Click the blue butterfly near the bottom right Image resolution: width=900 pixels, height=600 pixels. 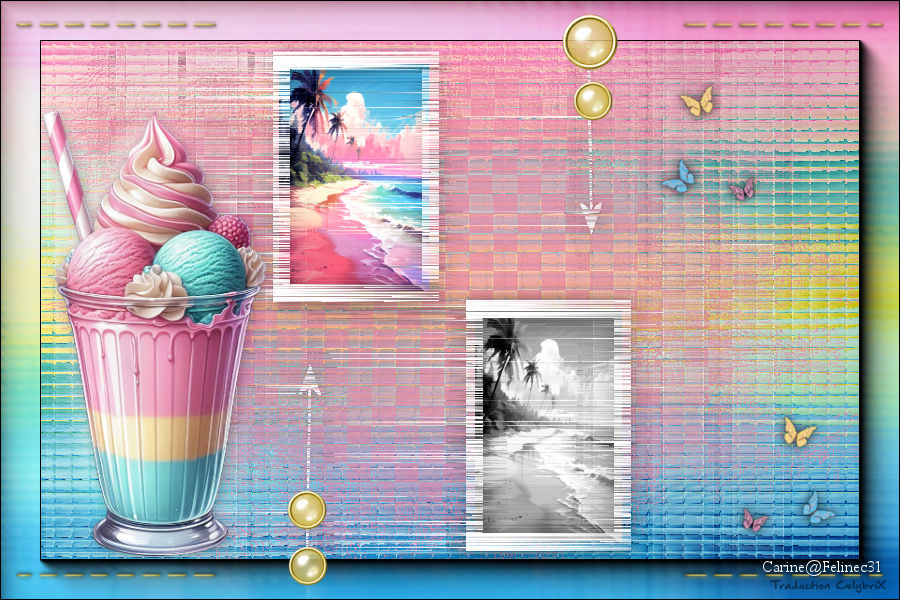pyautogui.click(x=817, y=509)
